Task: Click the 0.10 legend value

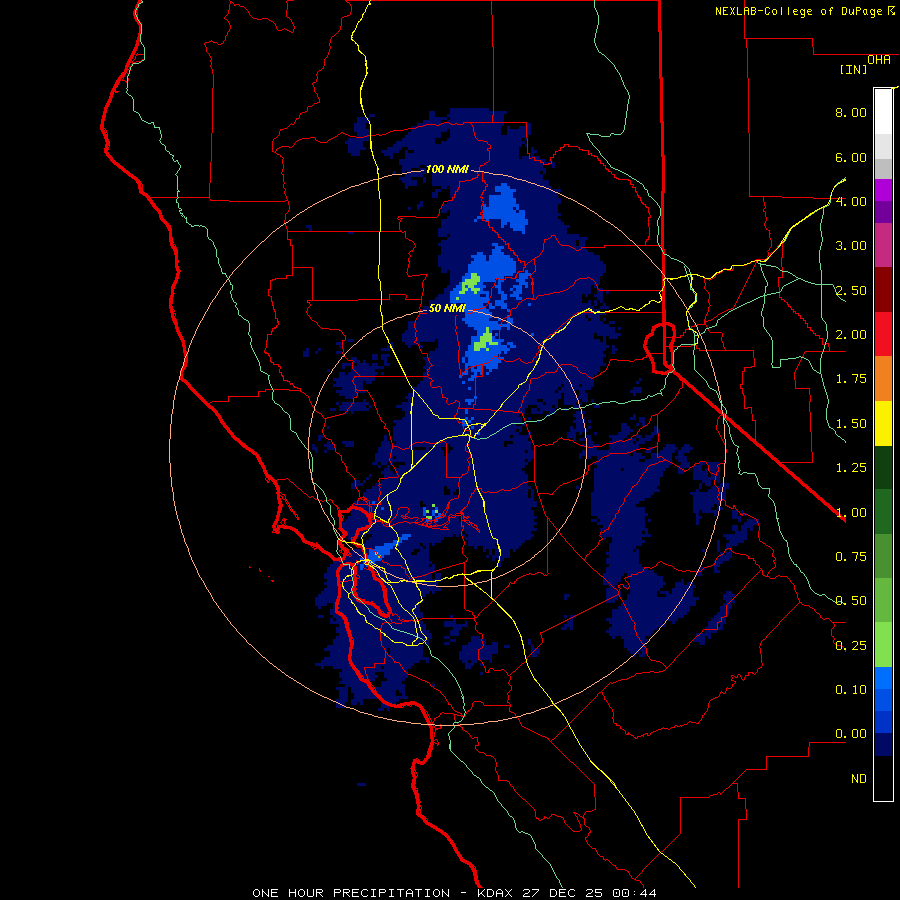Action: coord(851,690)
